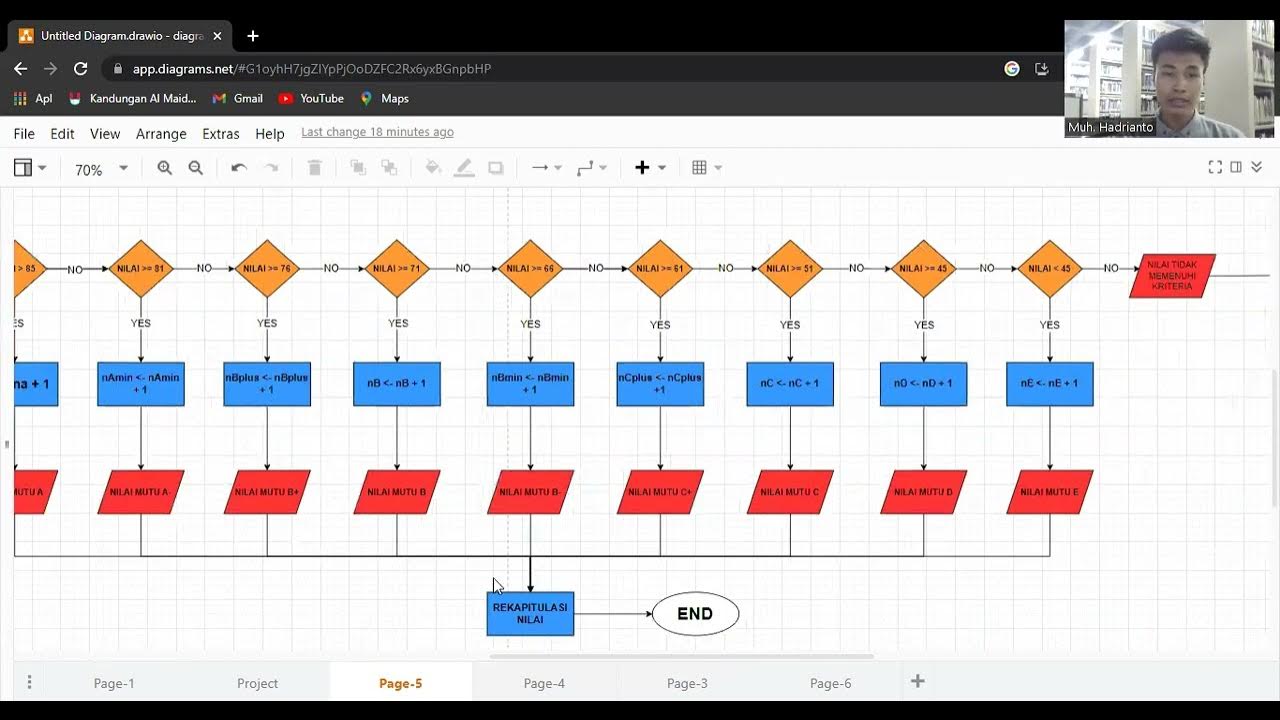Open the 70% zoom level dropdown
The height and width of the screenshot is (720, 1280).
click(x=101, y=169)
